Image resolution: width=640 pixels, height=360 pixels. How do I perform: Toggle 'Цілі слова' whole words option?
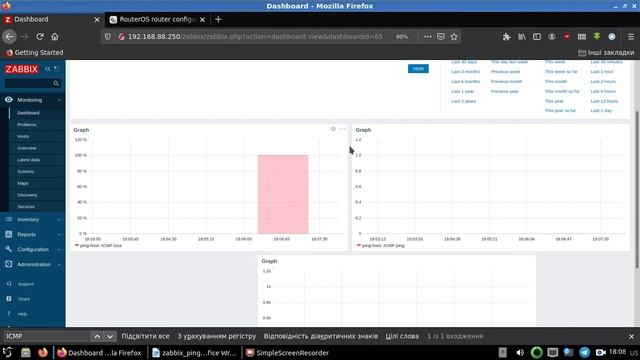click(x=402, y=336)
